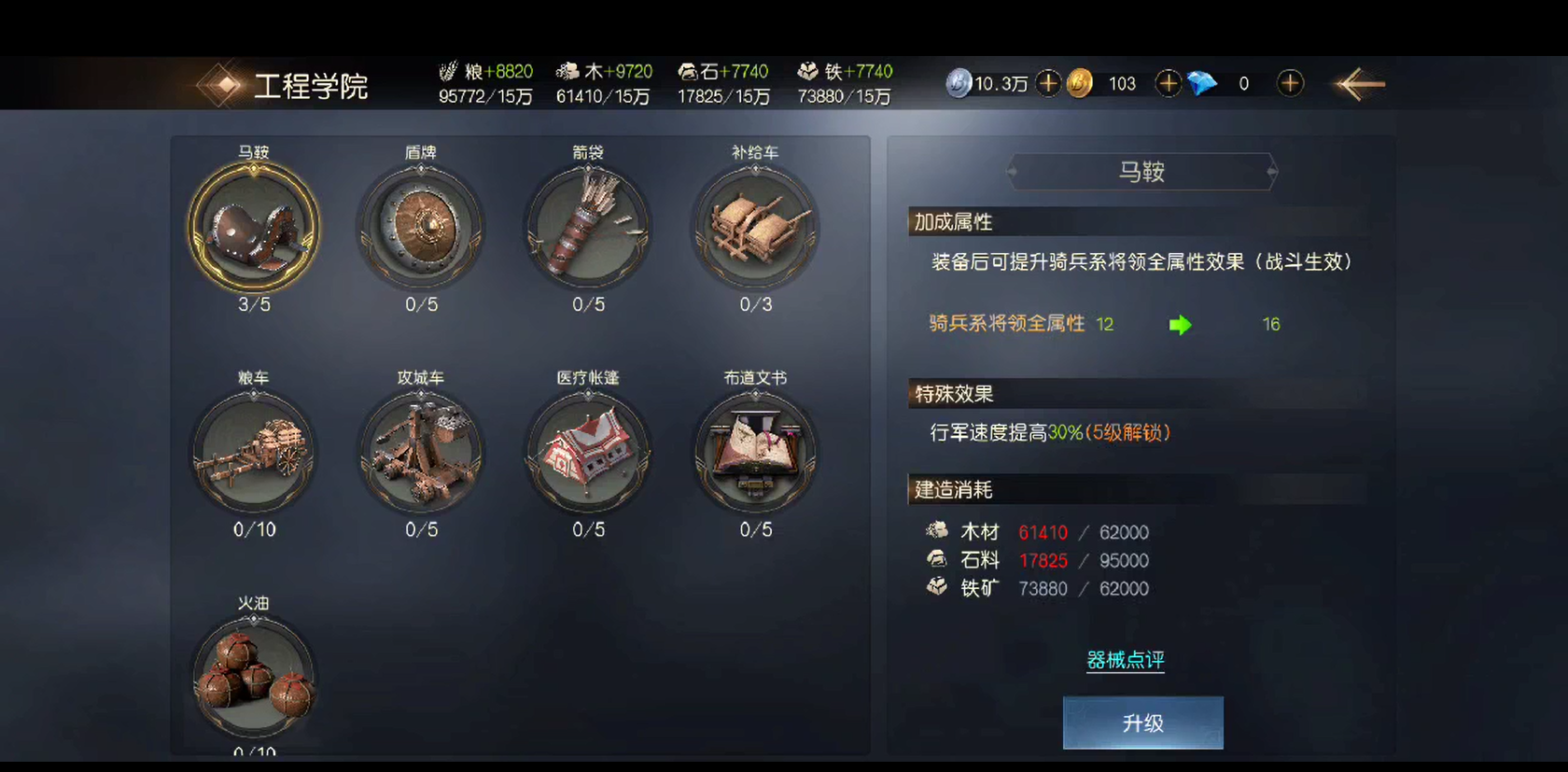1568x772 pixels.
Task: Select the 火油 fire oil icon
Action: tap(254, 680)
